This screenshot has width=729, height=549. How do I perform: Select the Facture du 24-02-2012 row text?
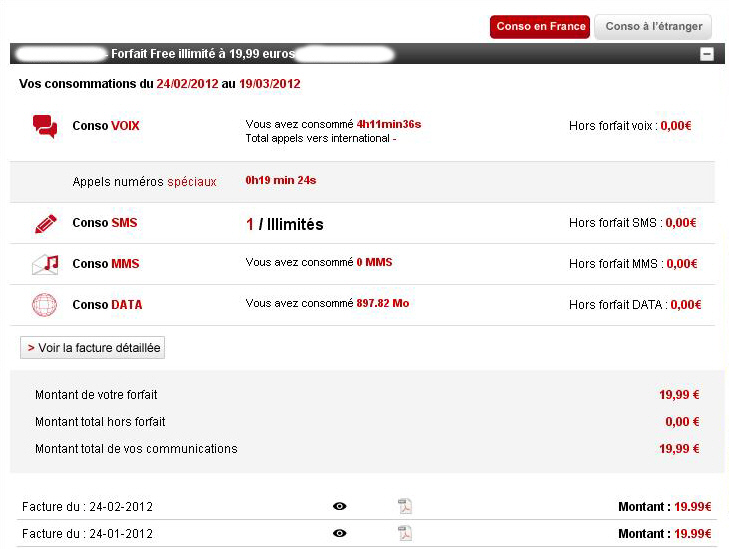pyautogui.click(x=87, y=507)
